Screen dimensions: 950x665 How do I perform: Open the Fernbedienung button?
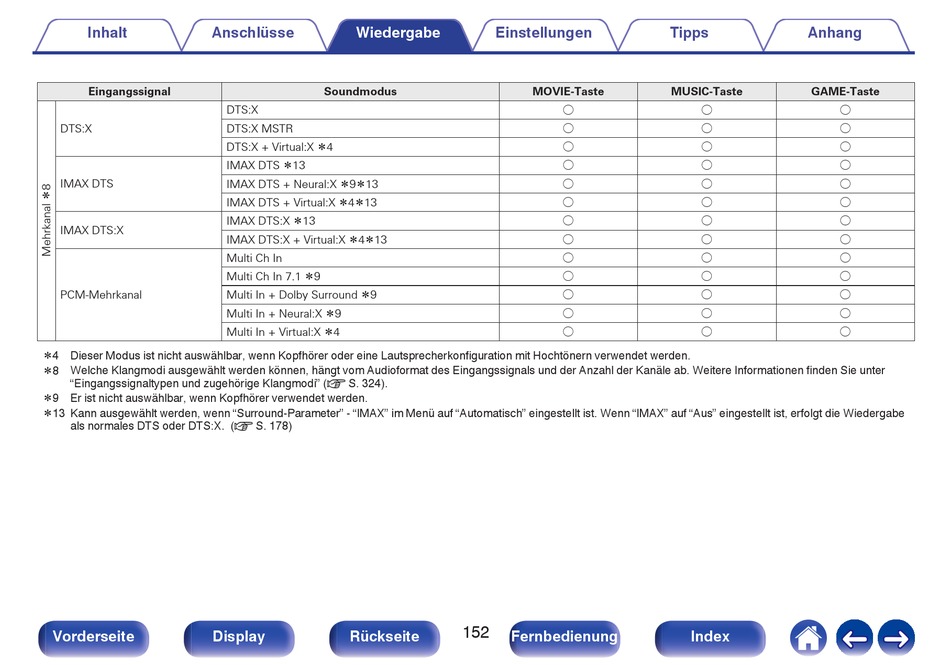pos(564,637)
